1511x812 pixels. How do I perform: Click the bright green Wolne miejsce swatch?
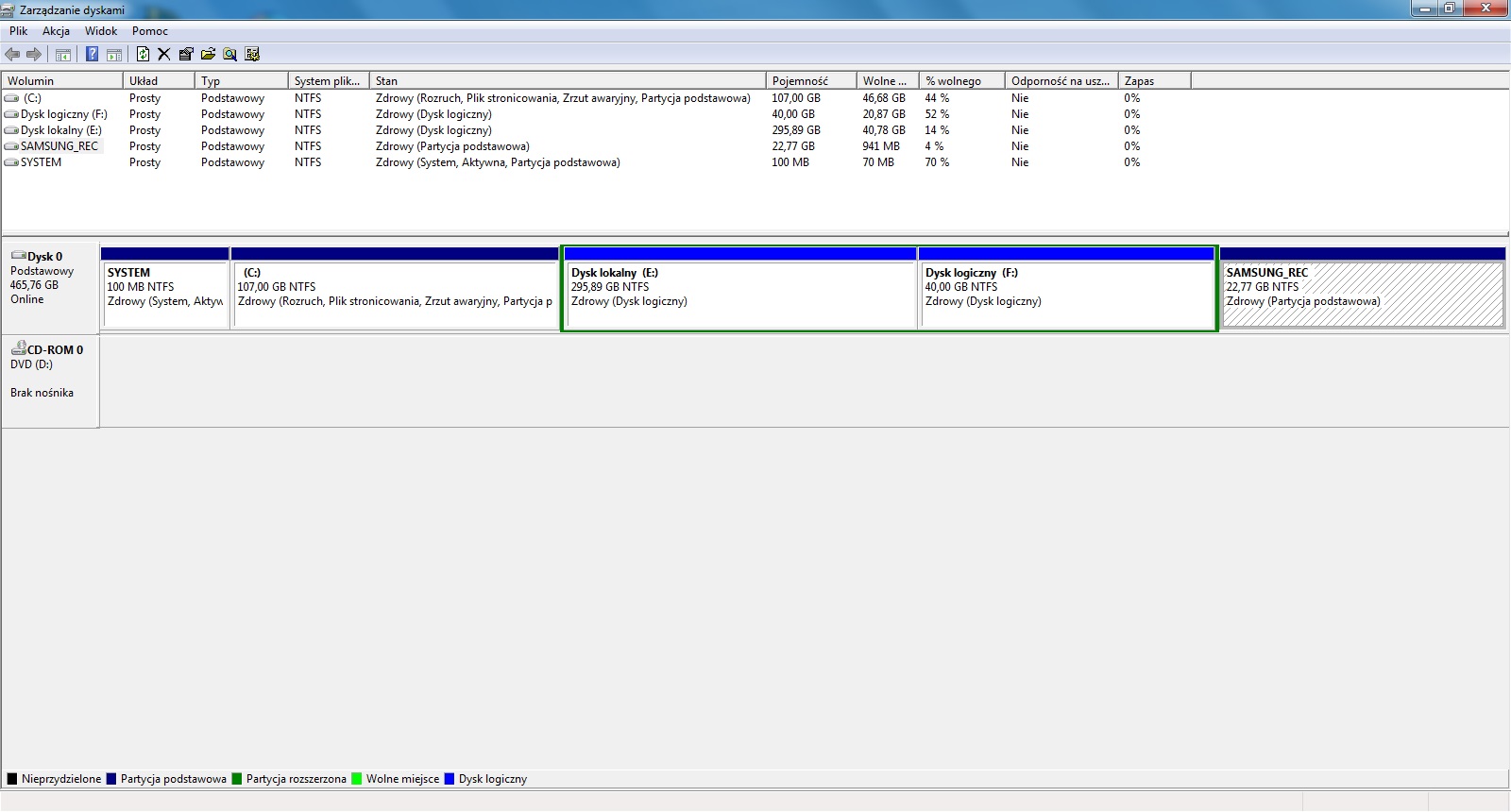click(357, 779)
